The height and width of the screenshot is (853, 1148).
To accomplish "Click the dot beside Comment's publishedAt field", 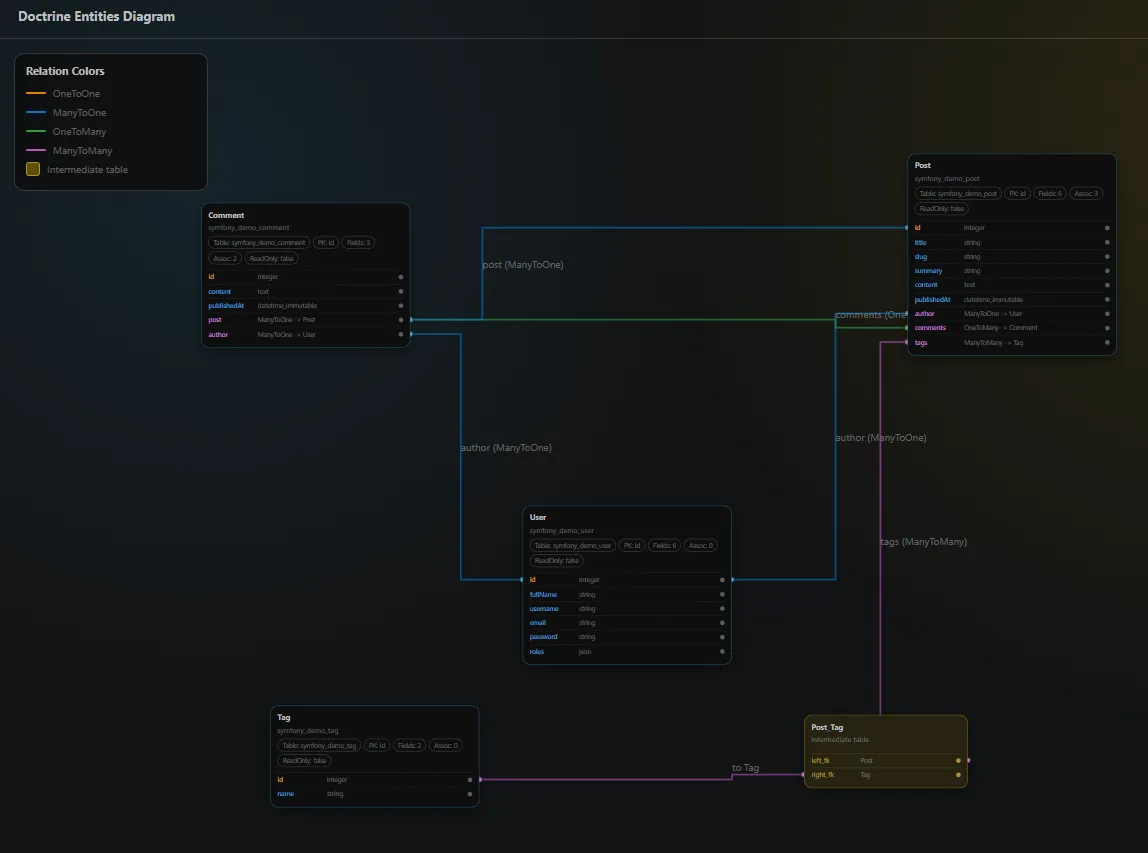I will [x=401, y=305].
